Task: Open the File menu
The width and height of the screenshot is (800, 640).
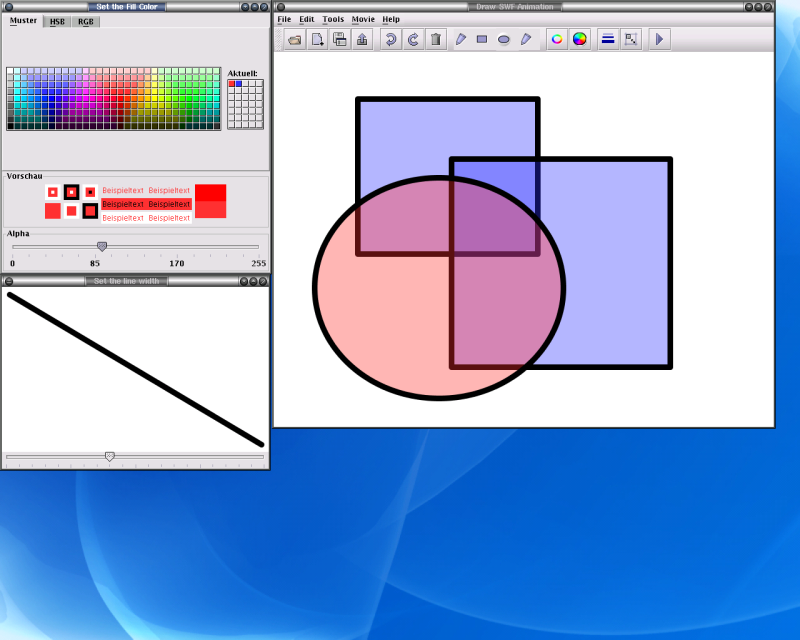Action: (x=284, y=19)
